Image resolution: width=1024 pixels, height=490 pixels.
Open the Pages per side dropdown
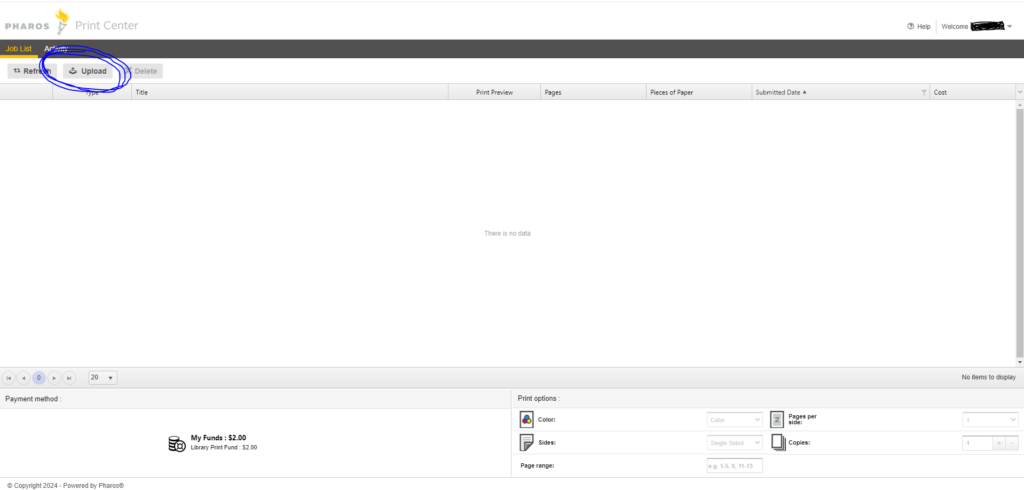tap(990, 419)
